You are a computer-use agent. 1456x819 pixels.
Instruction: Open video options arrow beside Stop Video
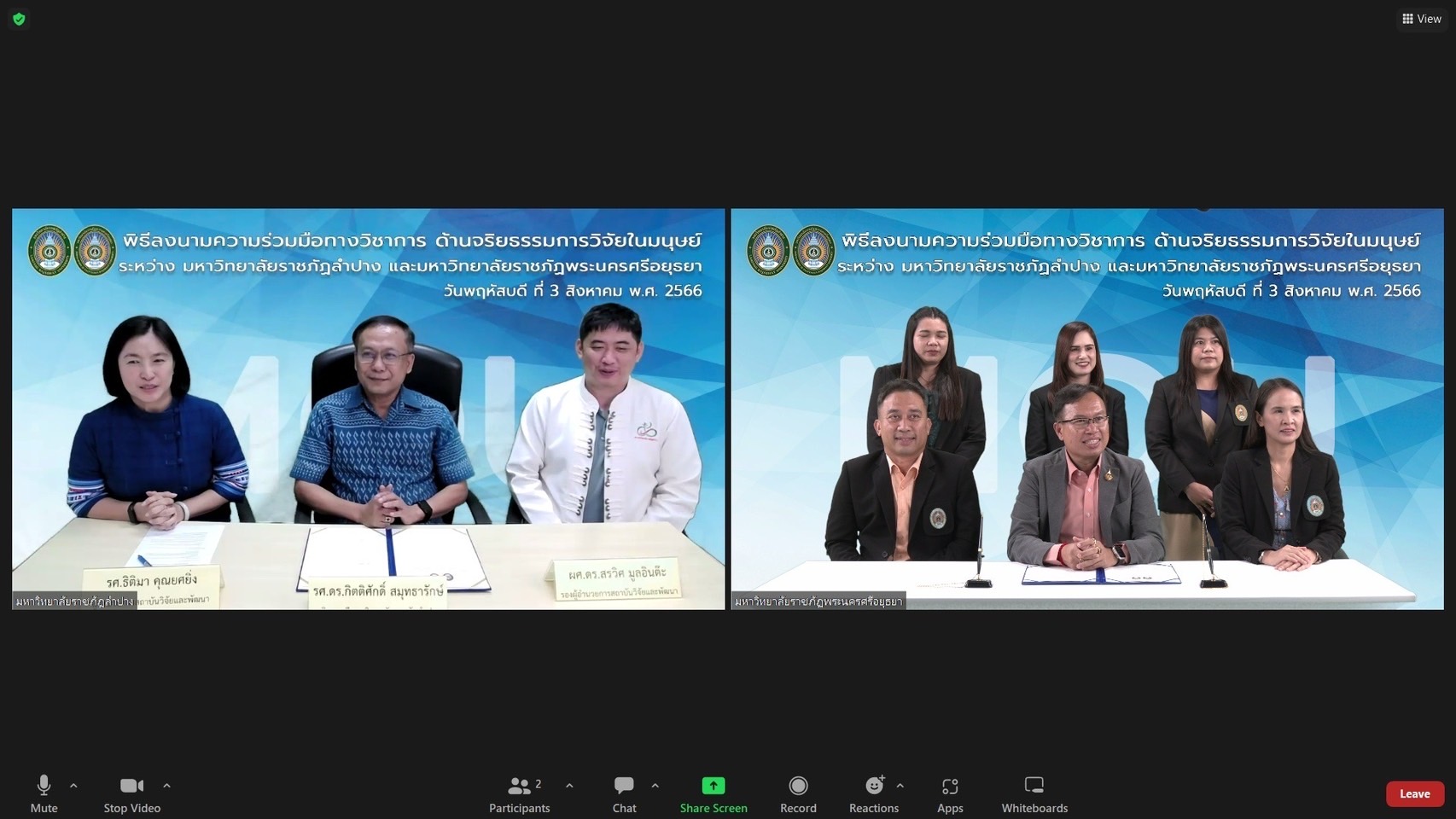[166, 786]
